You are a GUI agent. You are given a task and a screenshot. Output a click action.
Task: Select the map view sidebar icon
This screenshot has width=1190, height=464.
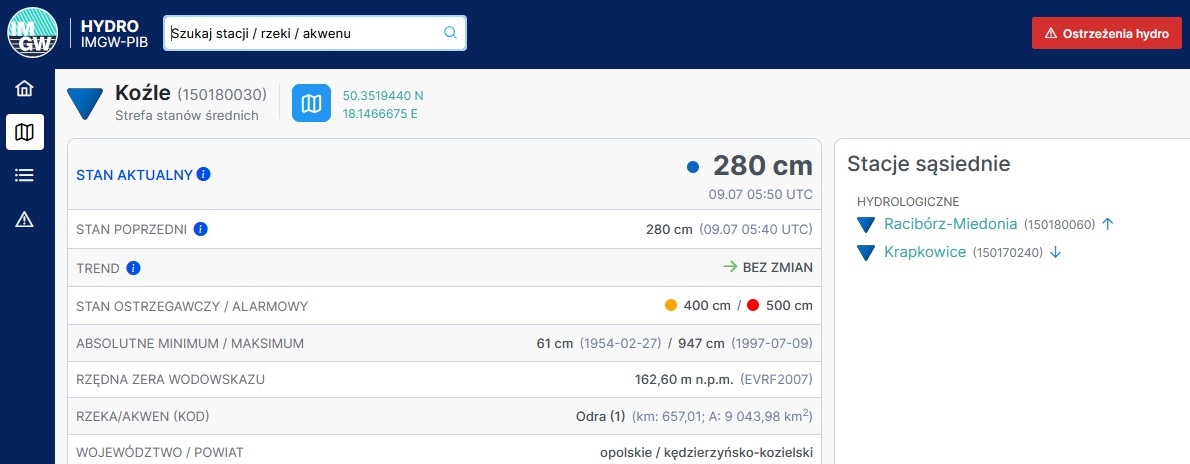coord(25,132)
